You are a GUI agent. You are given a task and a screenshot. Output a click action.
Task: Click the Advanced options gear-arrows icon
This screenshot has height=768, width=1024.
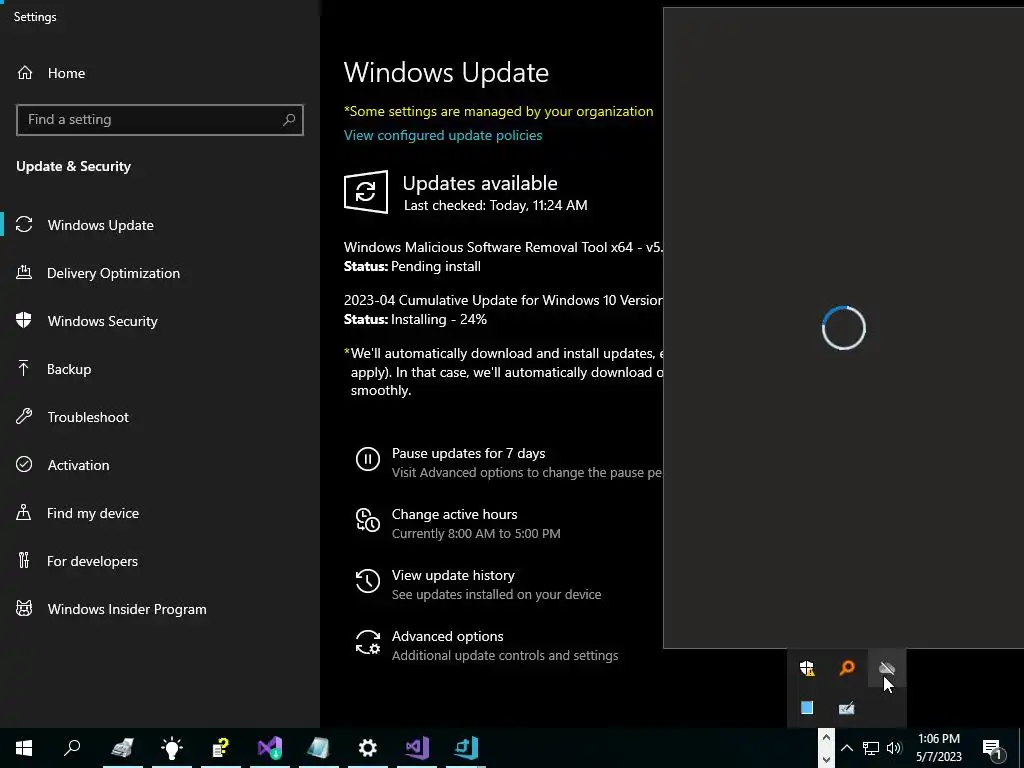(368, 642)
